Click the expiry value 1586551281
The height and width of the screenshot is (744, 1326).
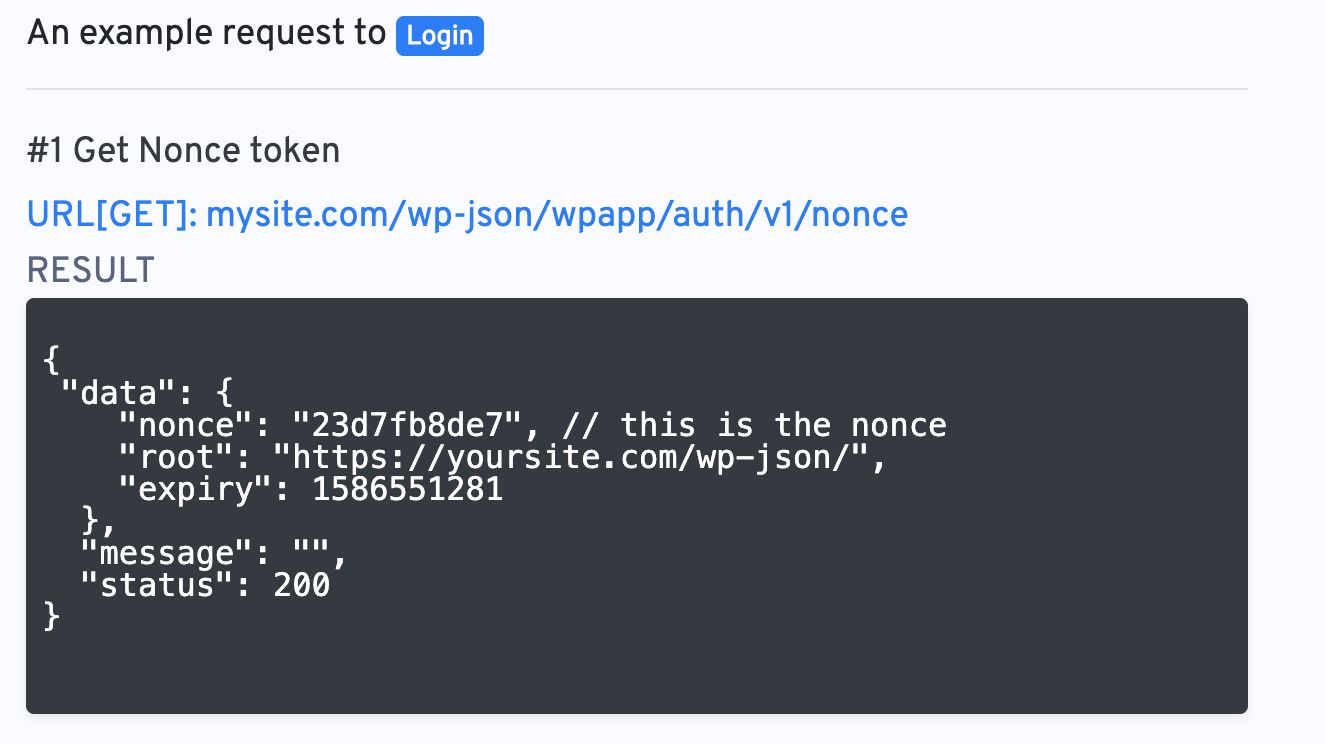407,490
